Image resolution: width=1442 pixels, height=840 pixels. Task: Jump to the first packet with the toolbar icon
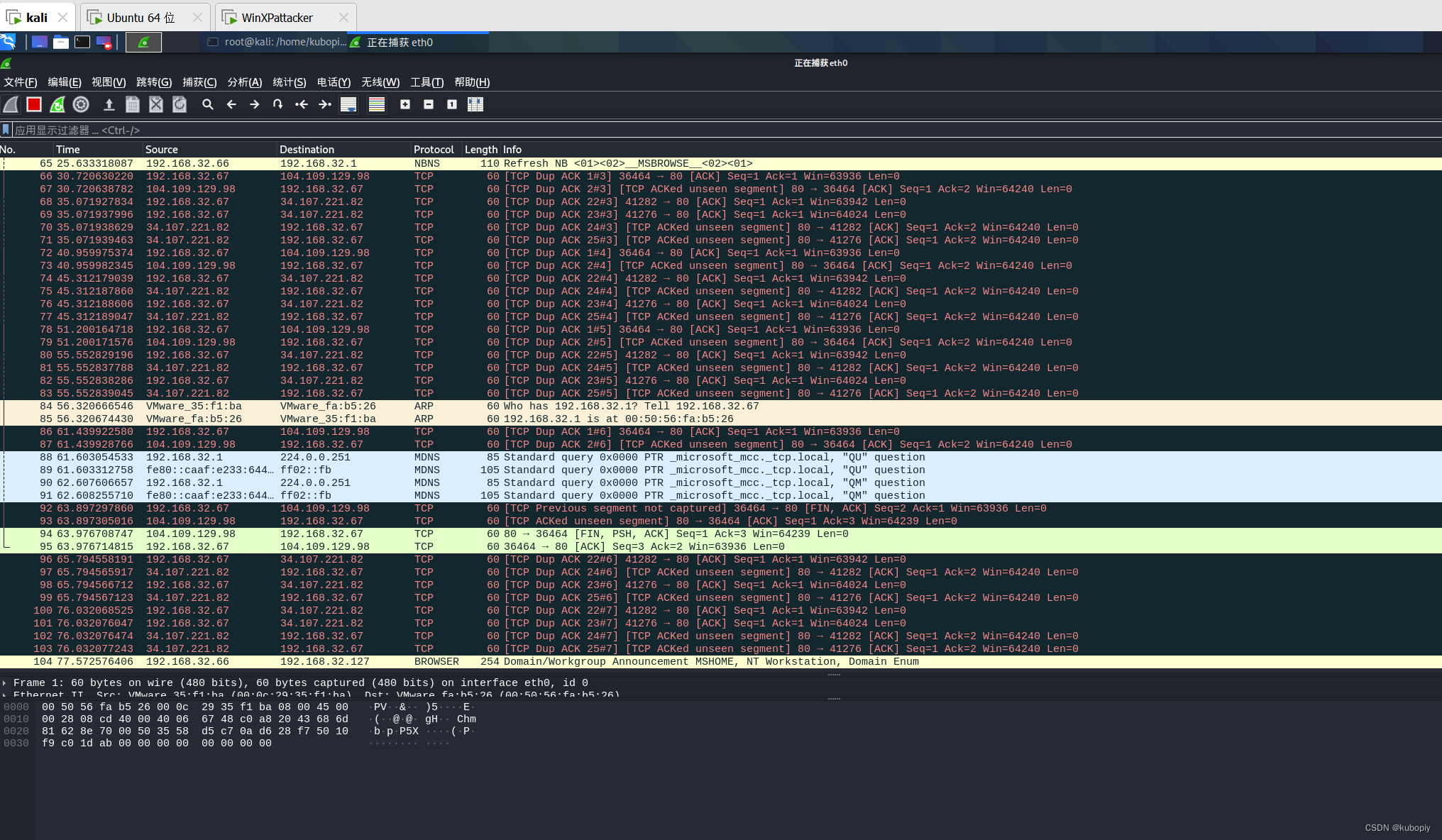pos(302,104)
